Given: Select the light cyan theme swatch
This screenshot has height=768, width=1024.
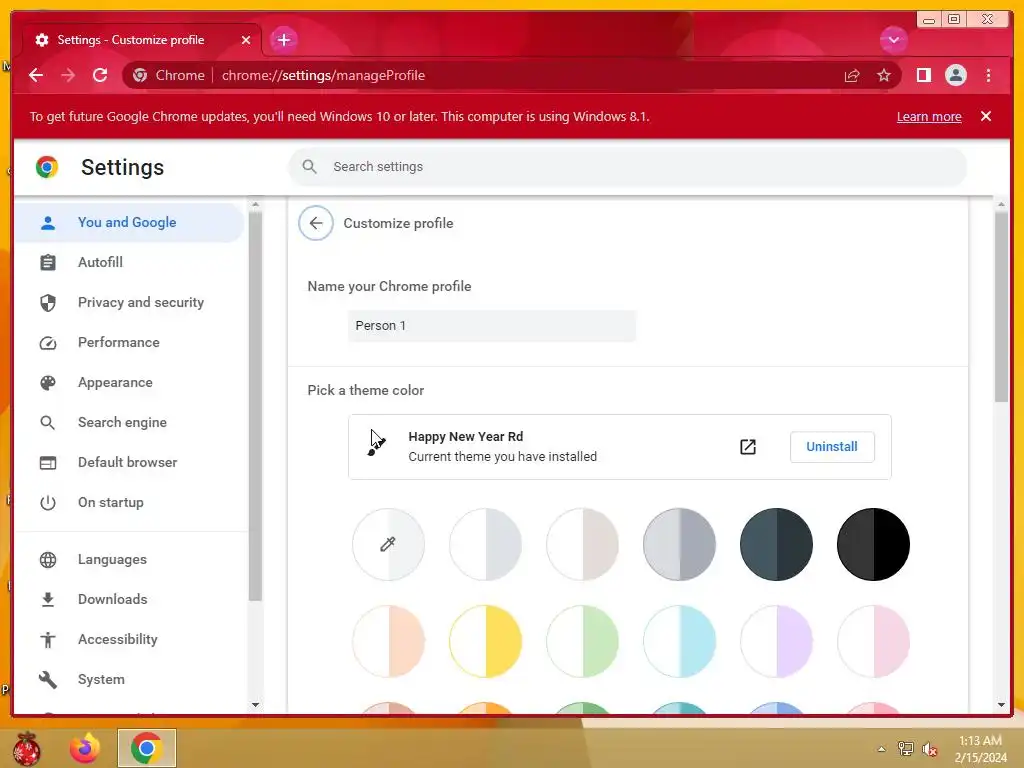Looking at the screenshot, I should click(x=679, y=641).
